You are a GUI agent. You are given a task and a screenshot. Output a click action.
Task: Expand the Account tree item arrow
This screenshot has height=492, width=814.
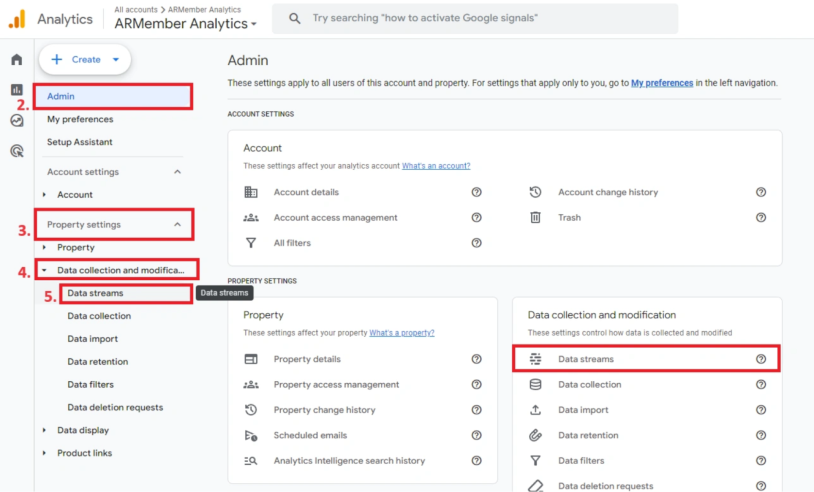point(45,195)
